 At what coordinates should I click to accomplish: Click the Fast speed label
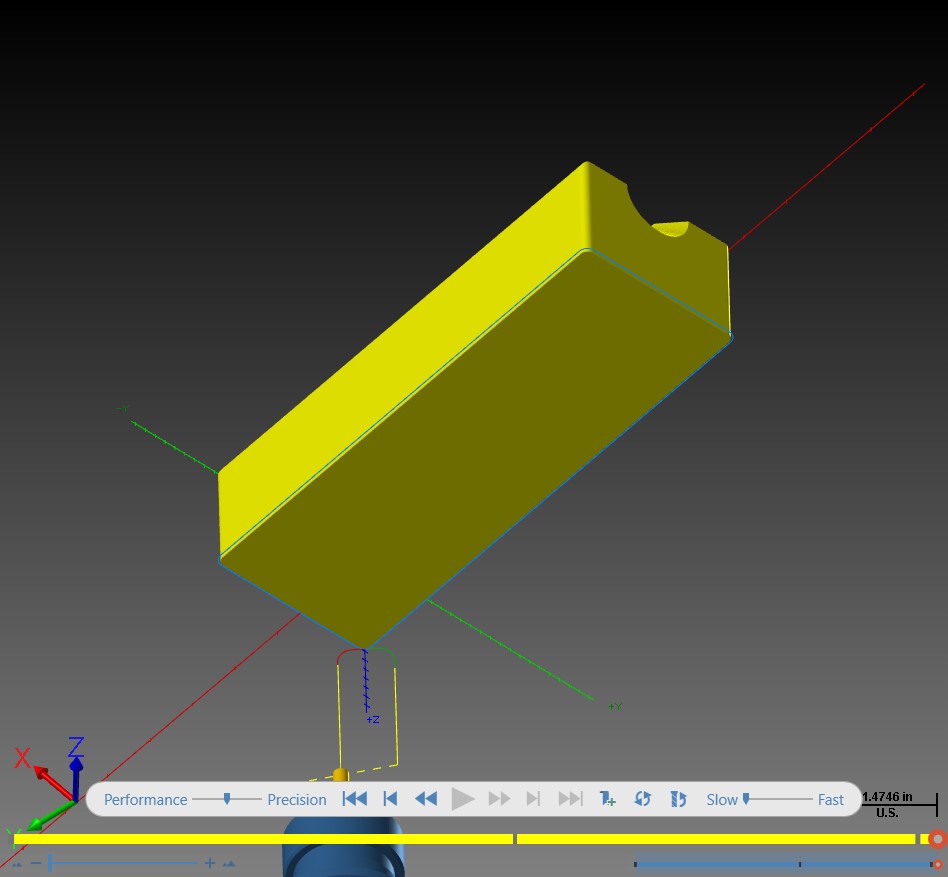(831, 800)
